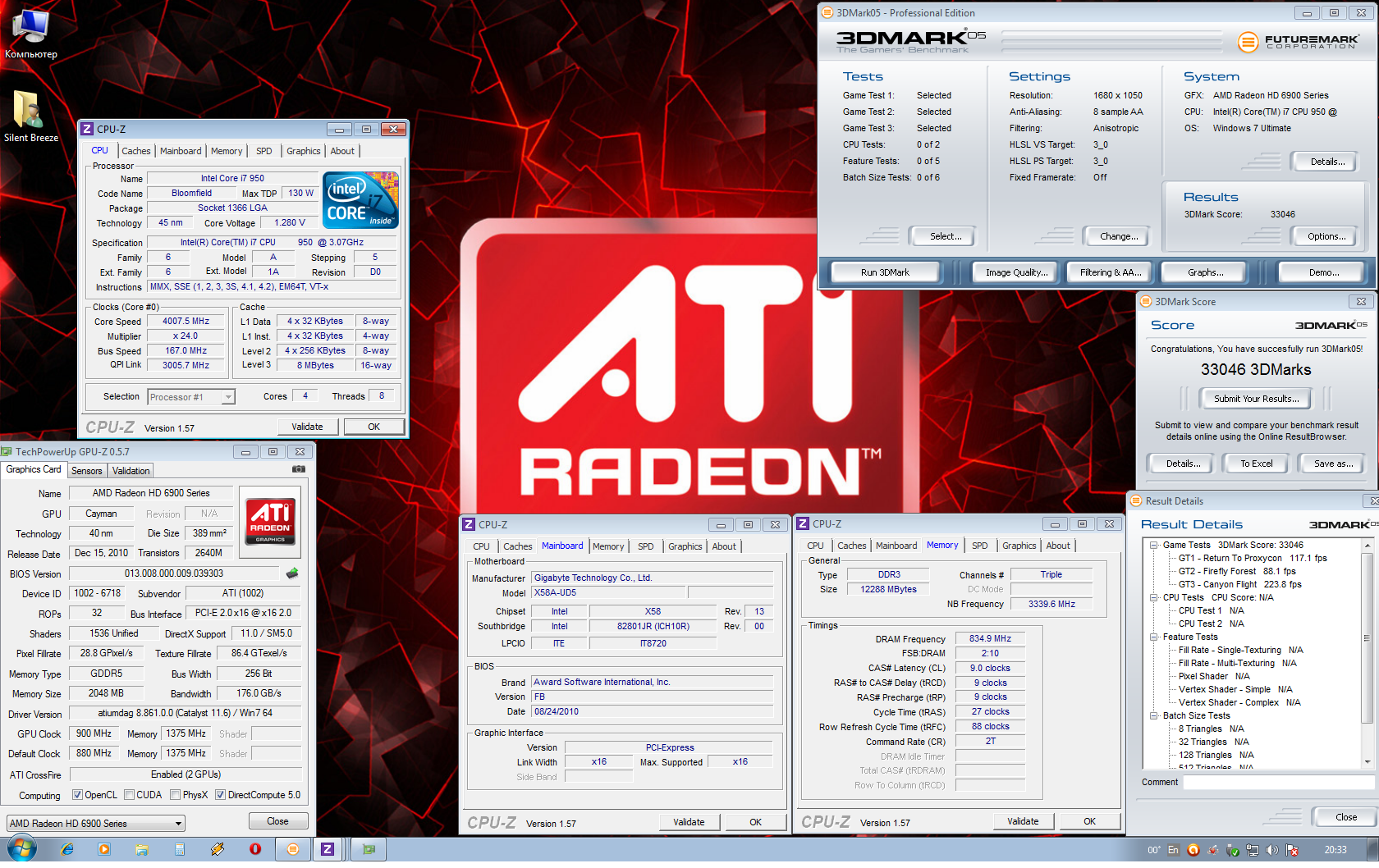The width and height of the screenshot is (1379, 868).
Task: Launch Windows Media Player from the taskbar
Action: [x=104, y=849]
